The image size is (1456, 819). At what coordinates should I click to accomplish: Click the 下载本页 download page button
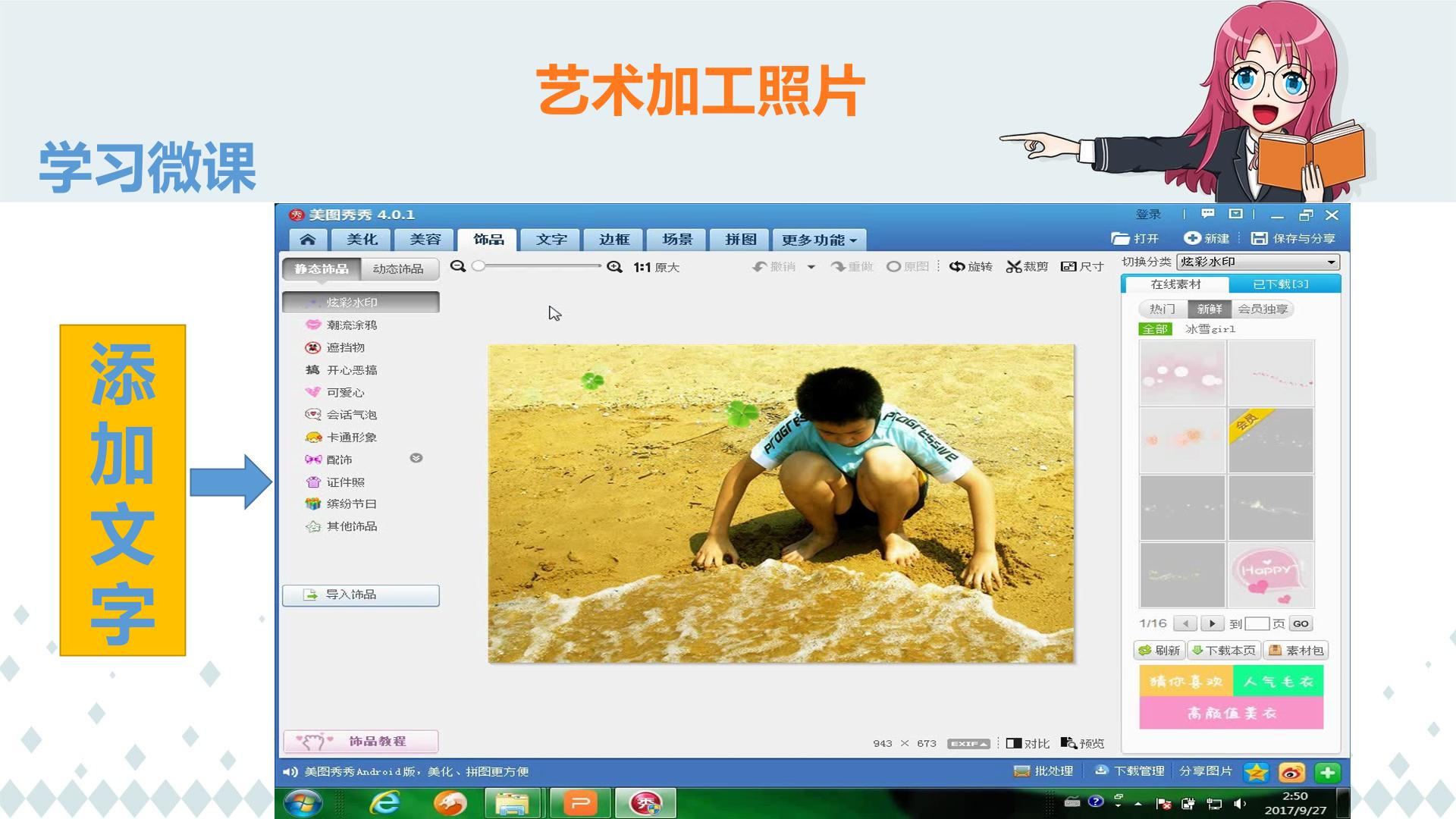[1224, 651]
